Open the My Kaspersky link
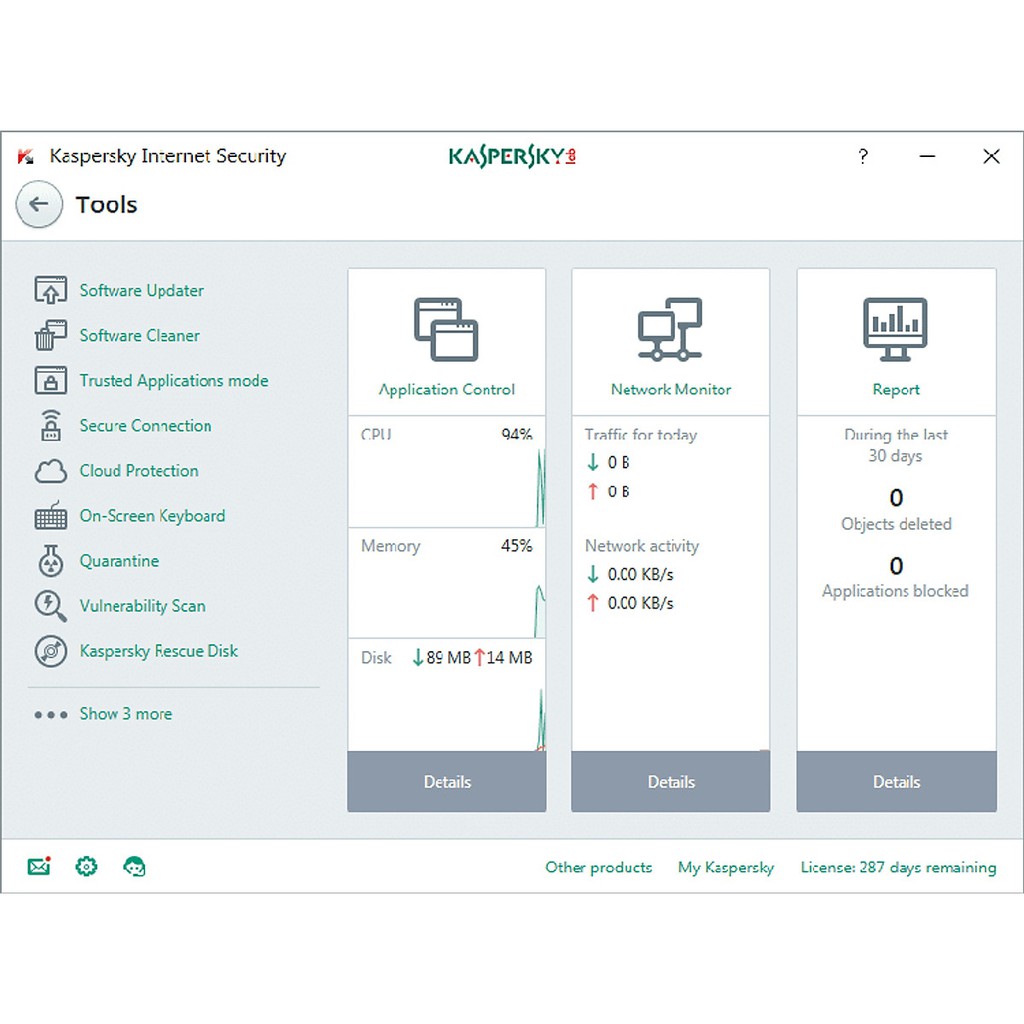 [725, 867]
